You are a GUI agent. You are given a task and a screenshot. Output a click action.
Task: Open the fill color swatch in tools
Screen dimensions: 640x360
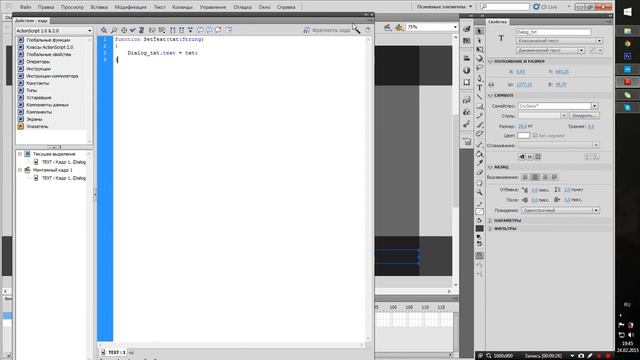480,229
